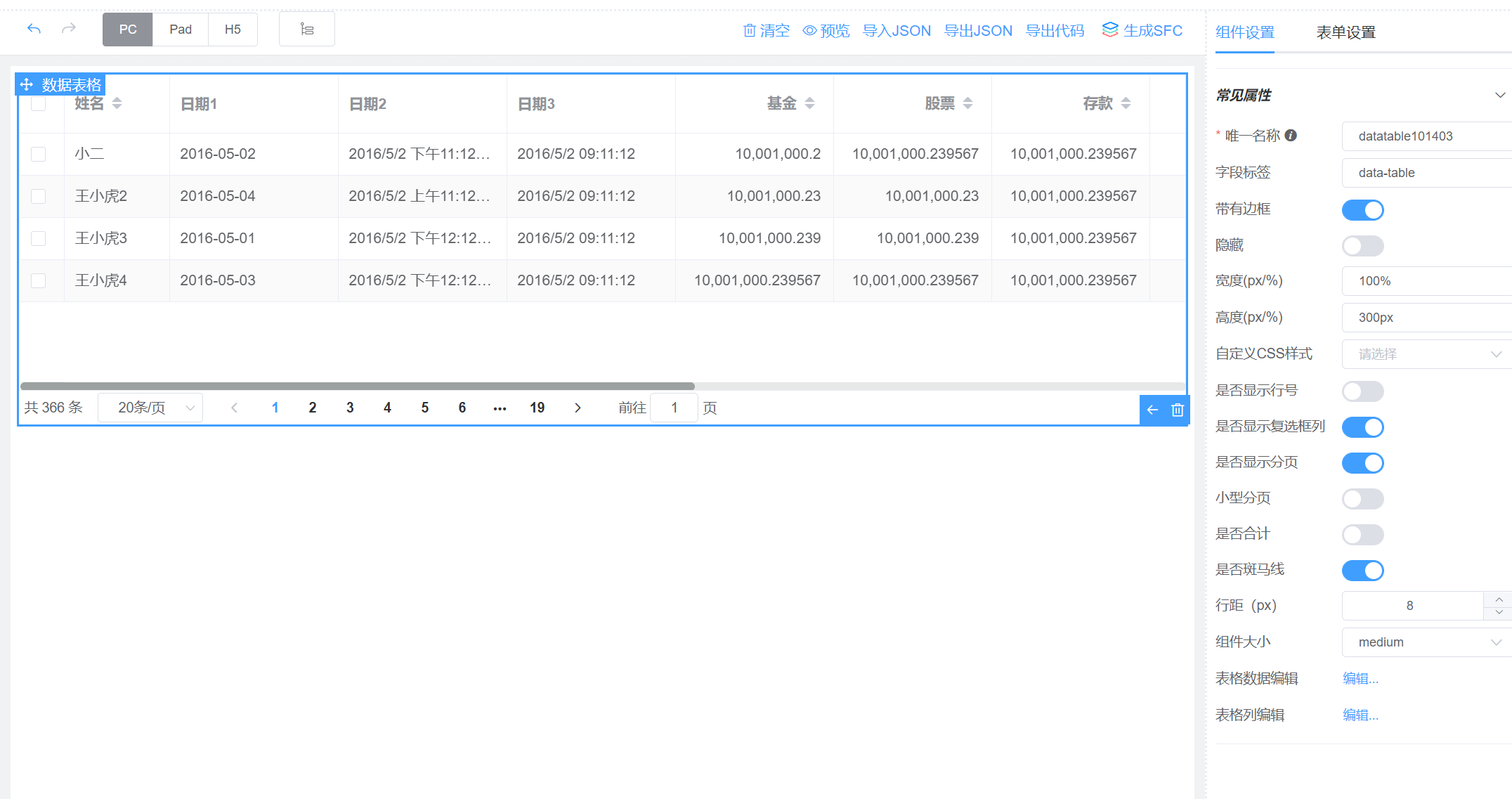This screenshot has height=799, width=1512.
Task: Switch to the 表单设置 tab
Action: click(x=1345, y=32)
